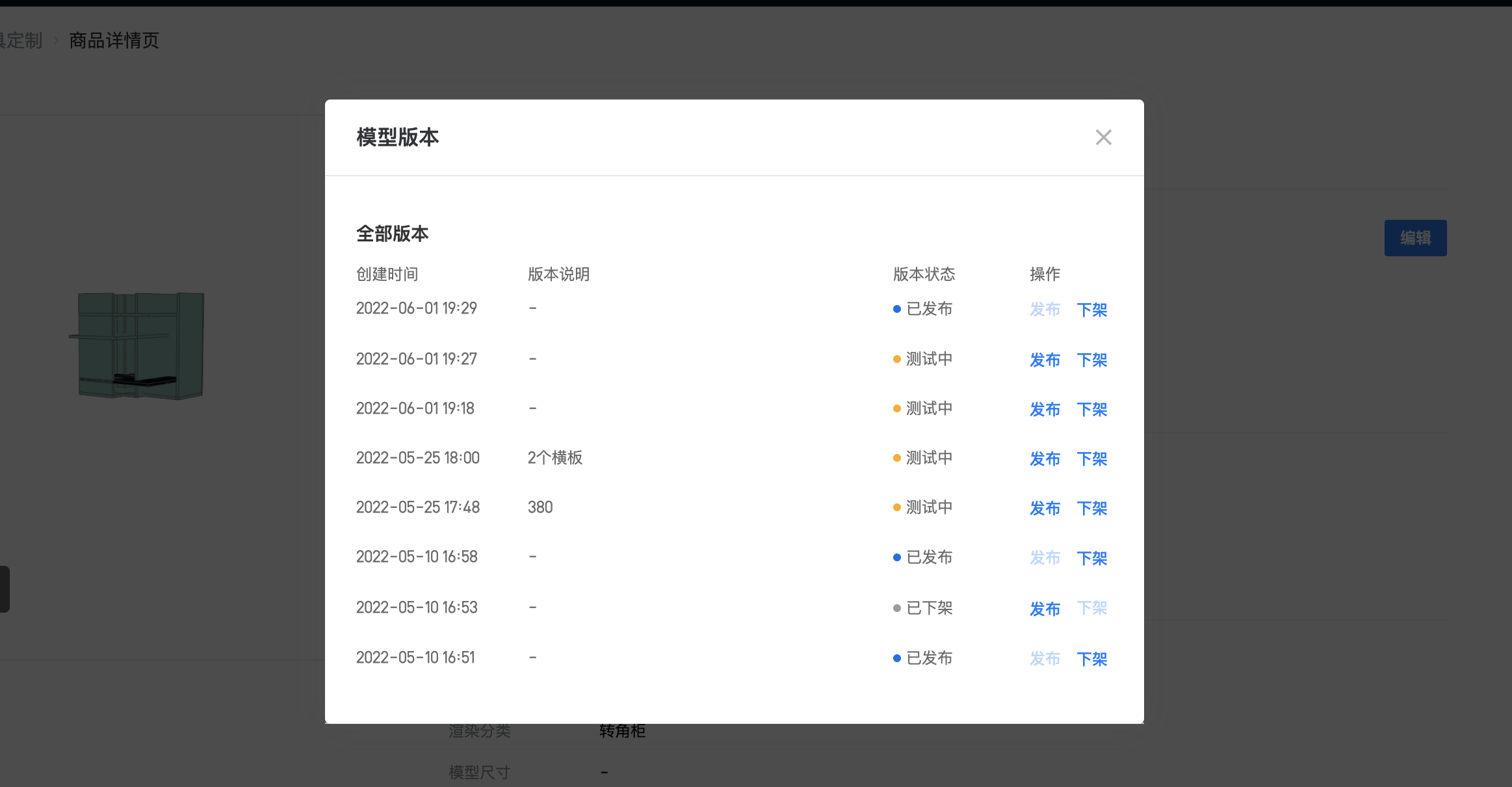Click timestamp 2022-05-25 18:00
Viewport: 1512px width, 787px height.
(418, 458)
